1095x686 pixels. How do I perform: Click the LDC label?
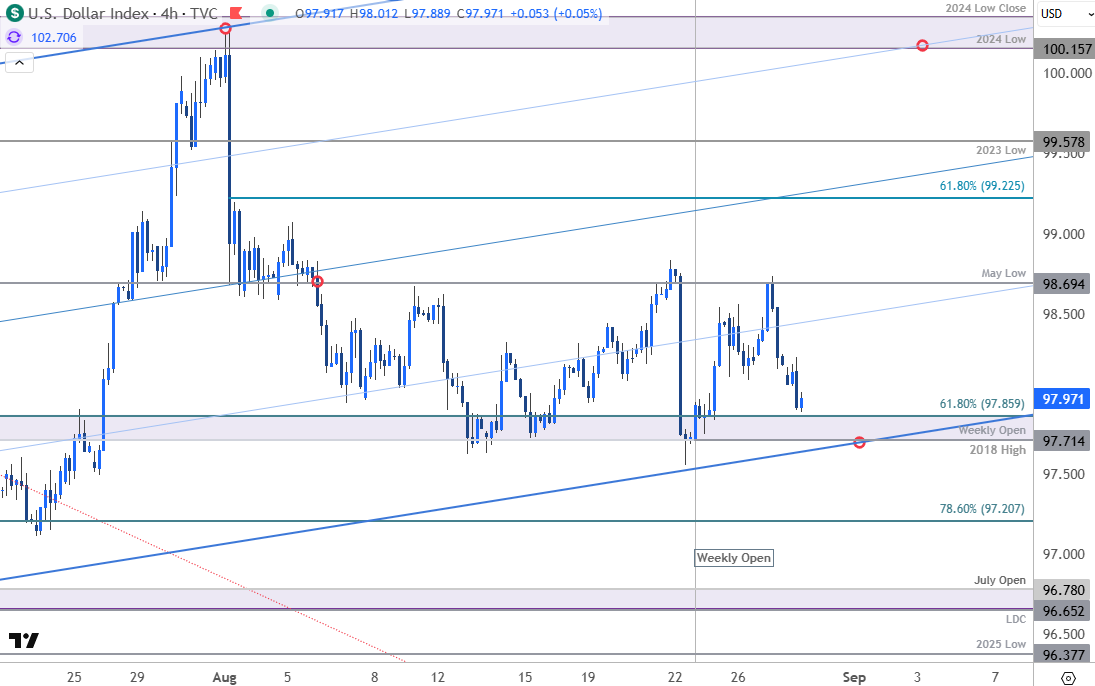pyautogui.click(x=1015, y=619)
